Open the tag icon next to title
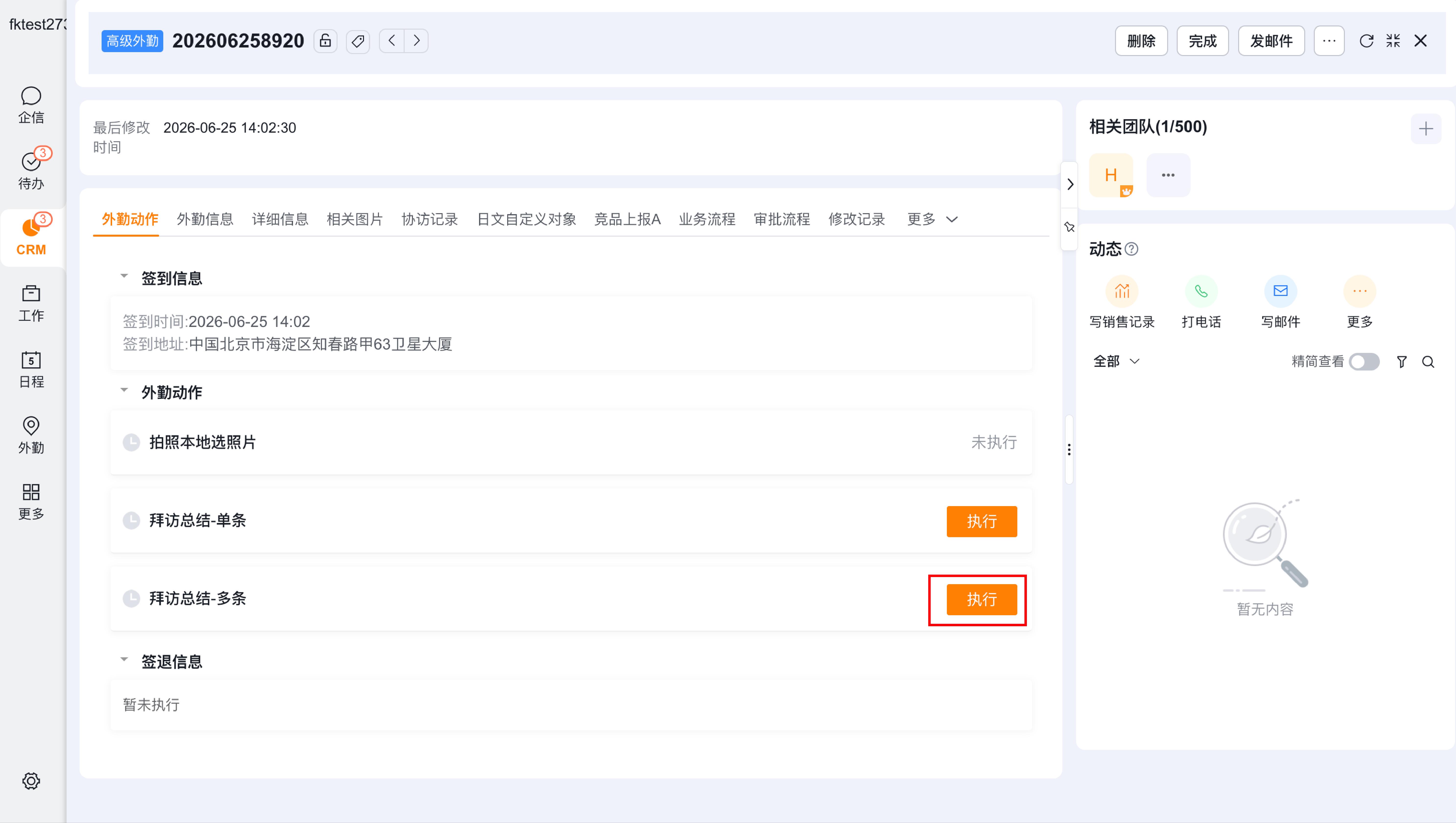This screenshot has height=823, width=1456. (358, 41)
